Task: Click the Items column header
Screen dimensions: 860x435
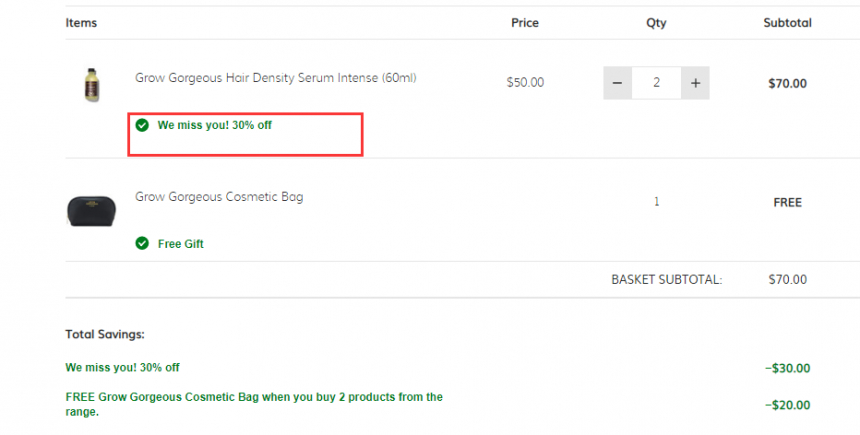Action: 81,22
